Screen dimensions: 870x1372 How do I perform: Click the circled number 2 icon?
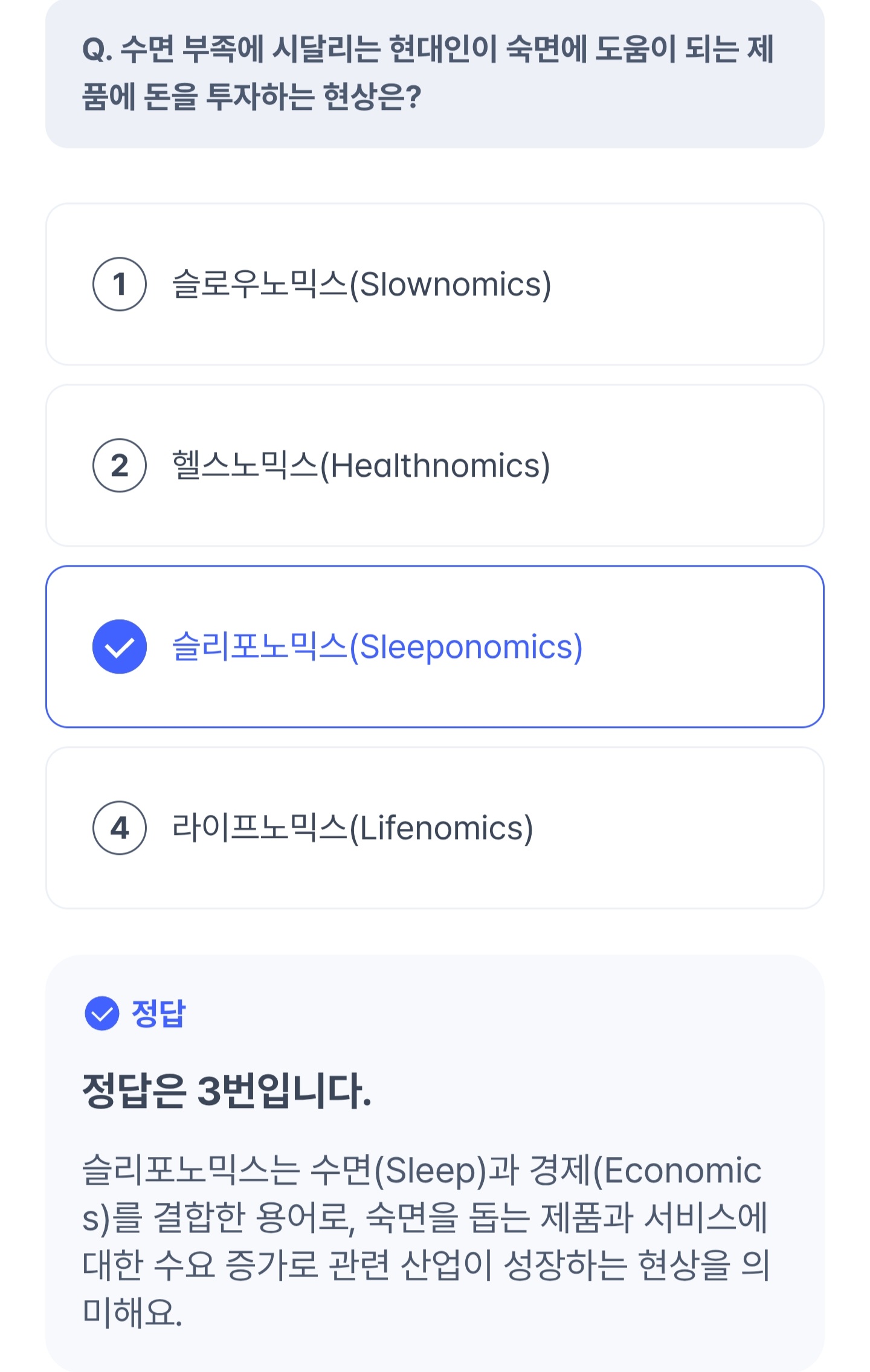[x=119, y=465]
